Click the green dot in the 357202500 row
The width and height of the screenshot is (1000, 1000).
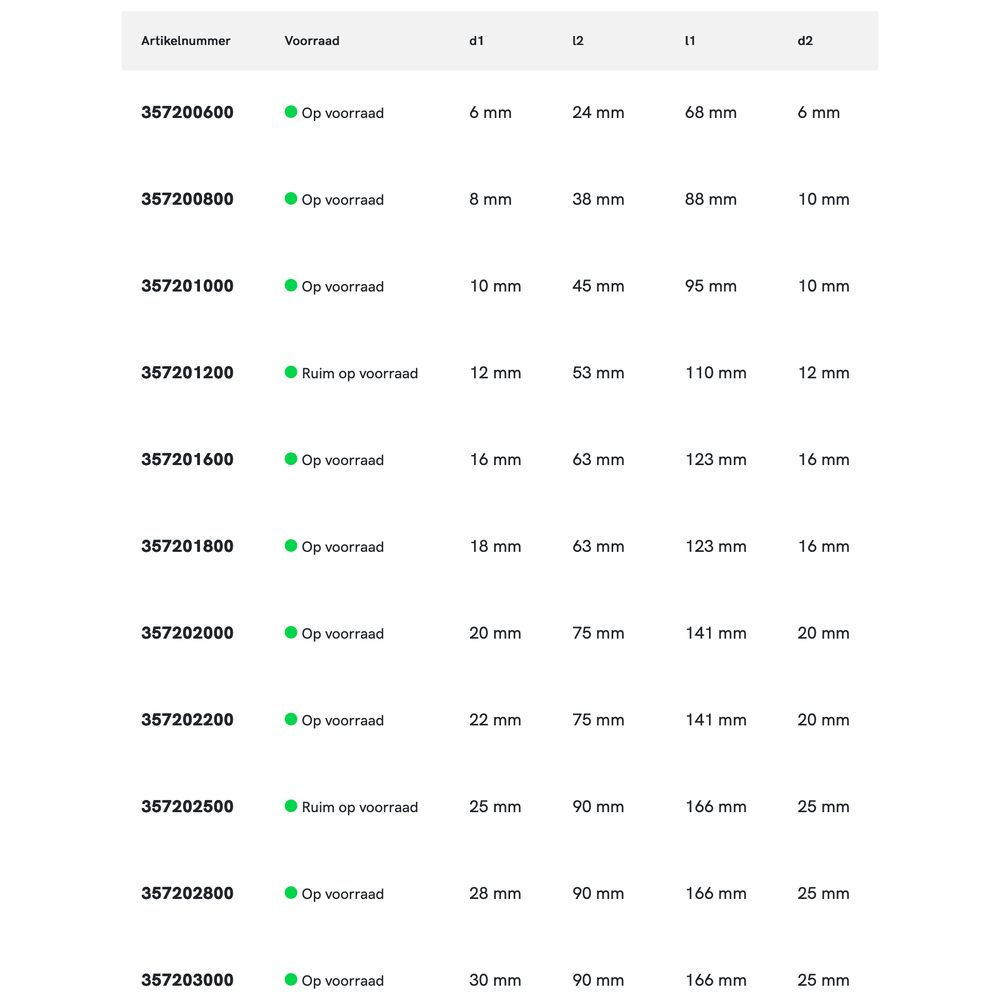291,806
